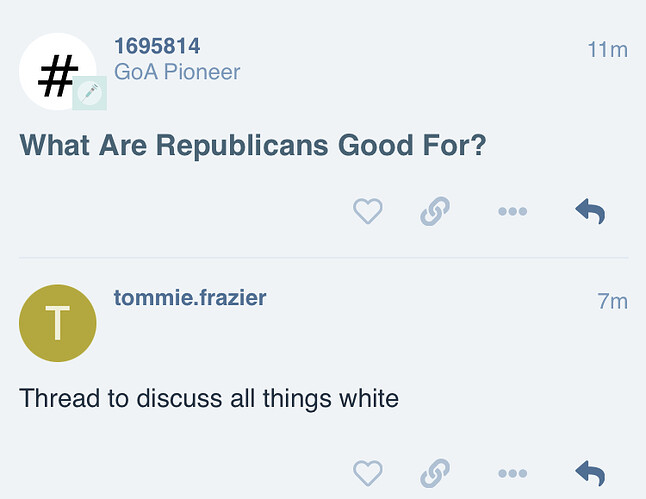
Task: Like the 'What Are Republicans Good For?' post
Action: click(x=368, y=211)
